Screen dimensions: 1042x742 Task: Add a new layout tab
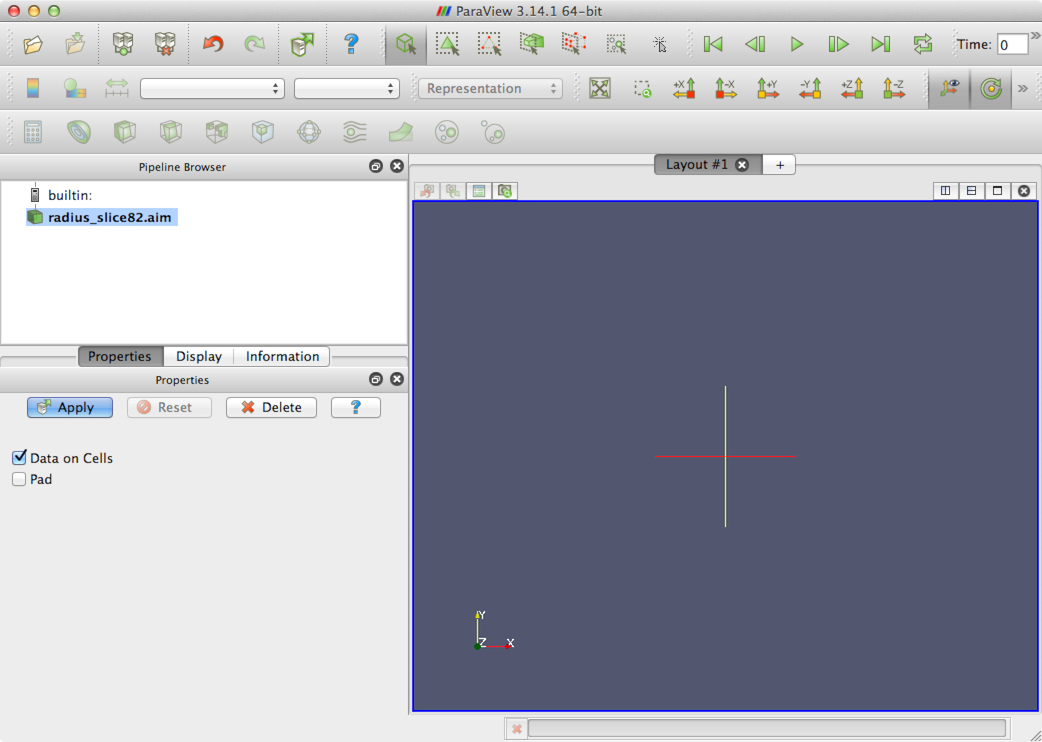click(x=780, y=165)
